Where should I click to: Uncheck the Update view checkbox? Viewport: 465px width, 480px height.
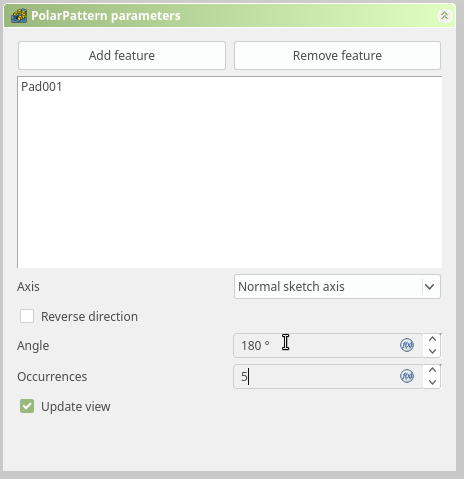pyautogui.click(x=27, y=406)
